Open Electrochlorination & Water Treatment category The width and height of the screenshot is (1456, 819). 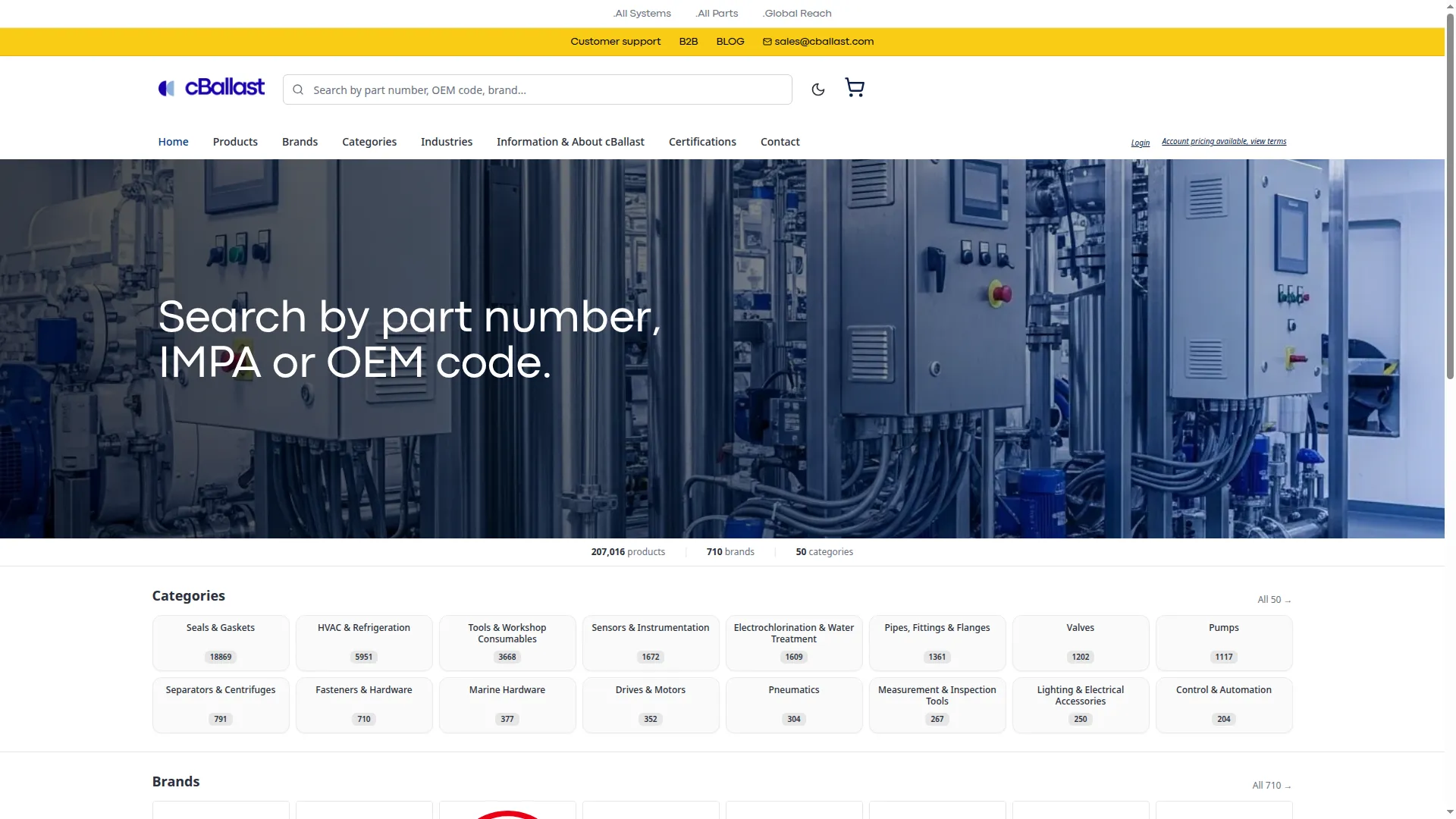[x=794, y=643]
